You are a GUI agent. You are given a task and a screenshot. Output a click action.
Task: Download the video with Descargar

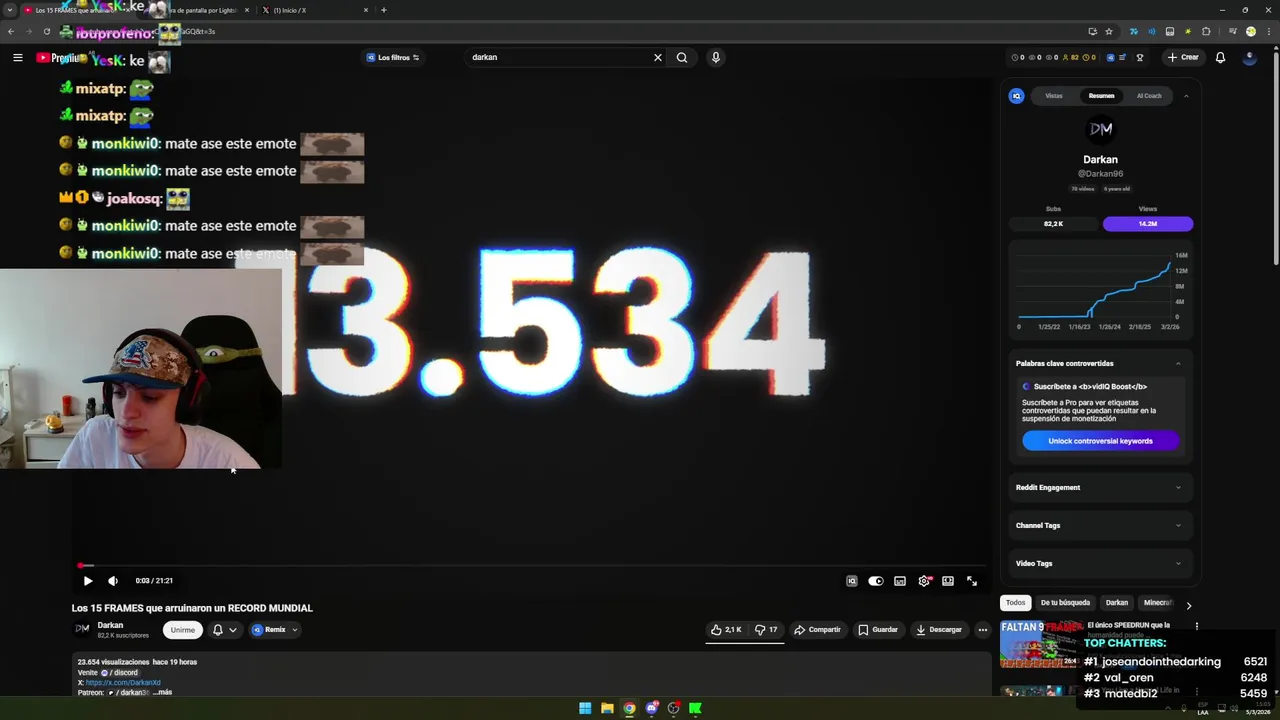click(x=939, y=630)
